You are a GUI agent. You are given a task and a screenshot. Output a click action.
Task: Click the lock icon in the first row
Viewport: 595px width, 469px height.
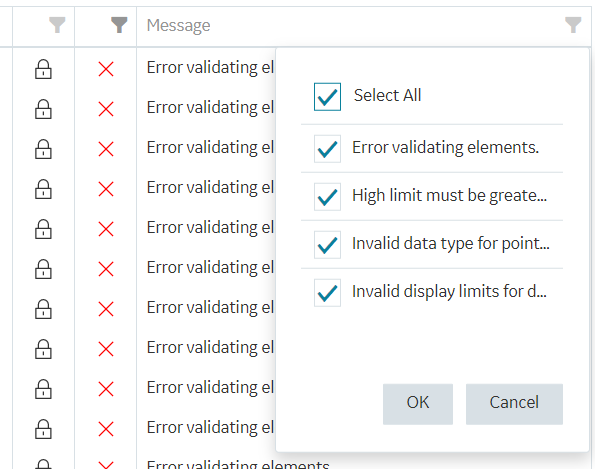[x=43, y=69]
